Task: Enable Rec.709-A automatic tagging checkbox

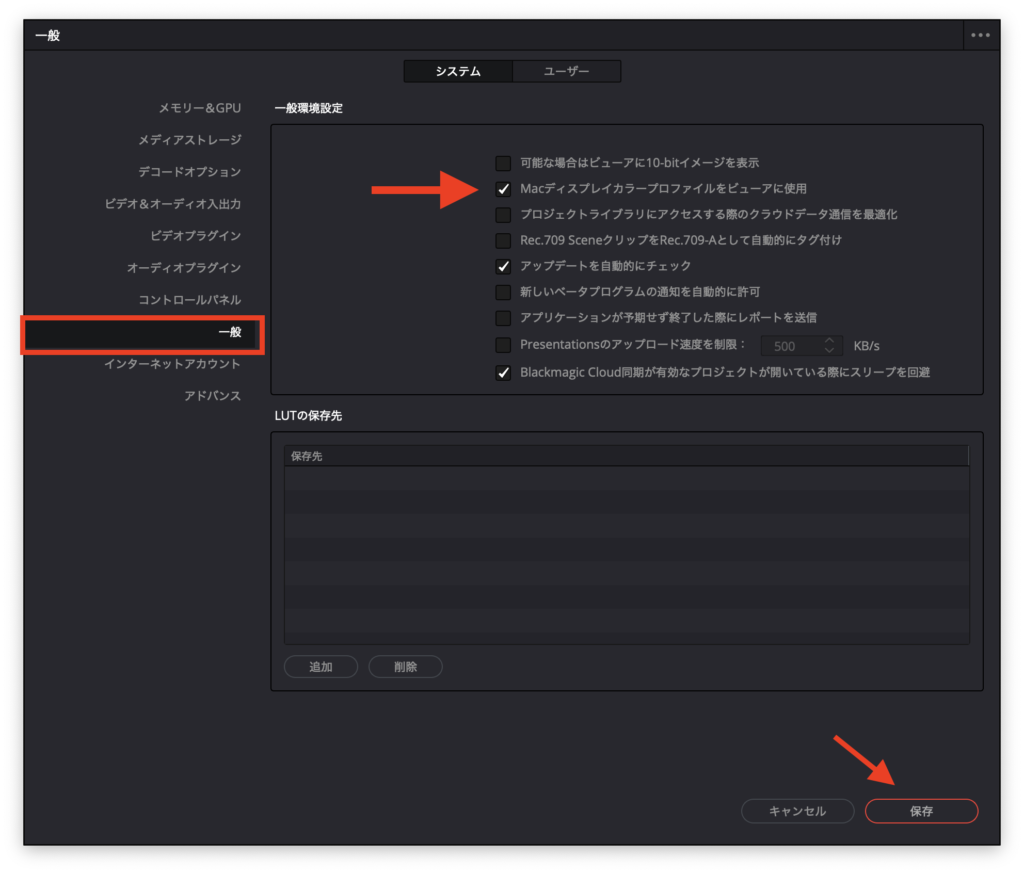Action: pos(503,241)
